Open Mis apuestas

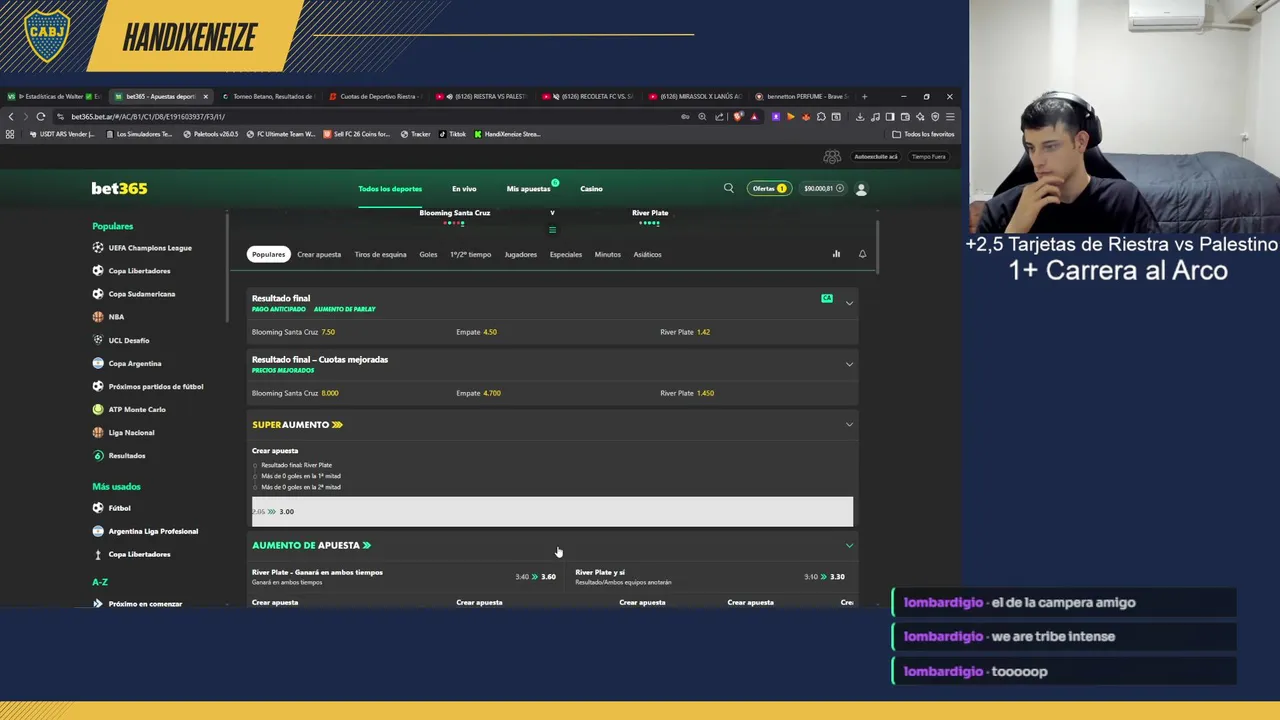click(x=528, y=188)
